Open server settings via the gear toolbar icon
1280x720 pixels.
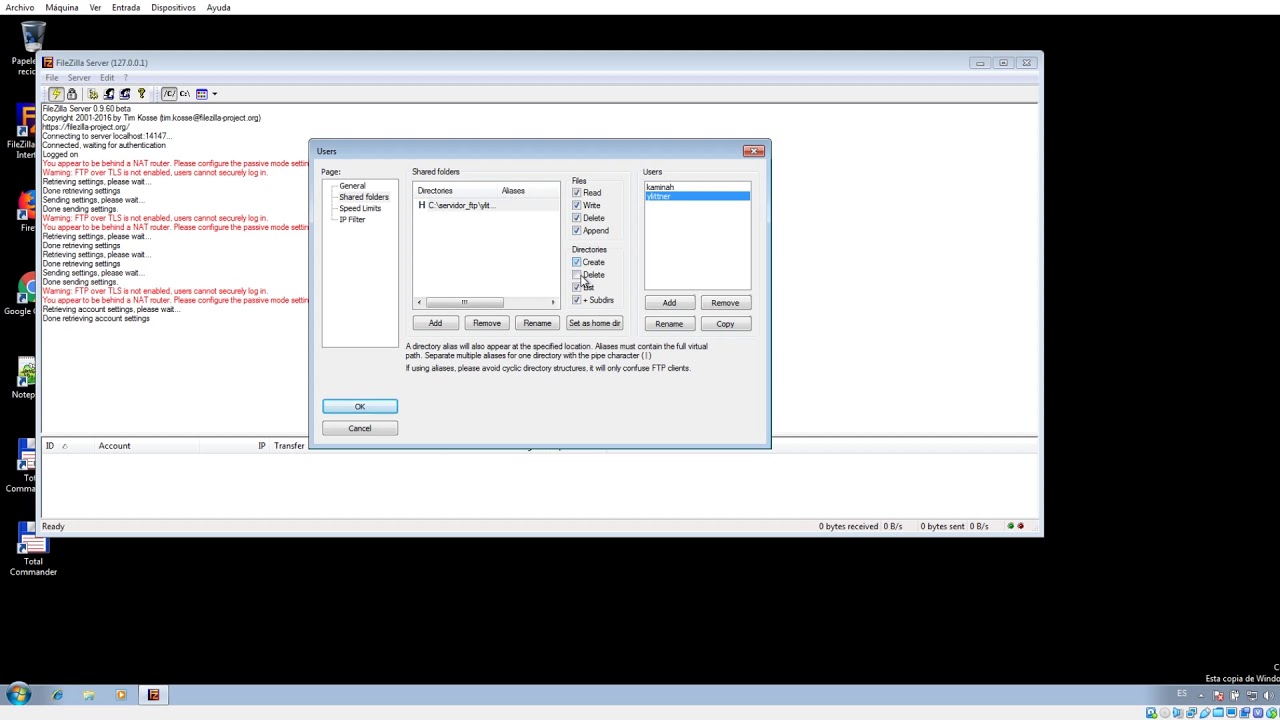pos(93,94)
